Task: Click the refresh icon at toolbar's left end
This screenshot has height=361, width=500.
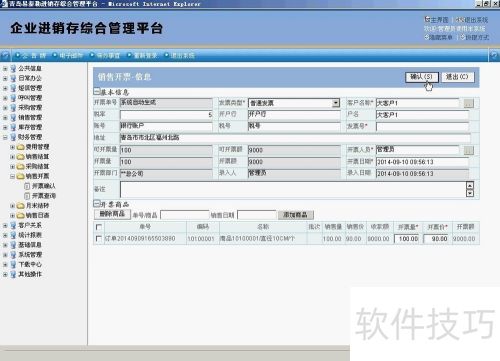Action: [5, 56]
